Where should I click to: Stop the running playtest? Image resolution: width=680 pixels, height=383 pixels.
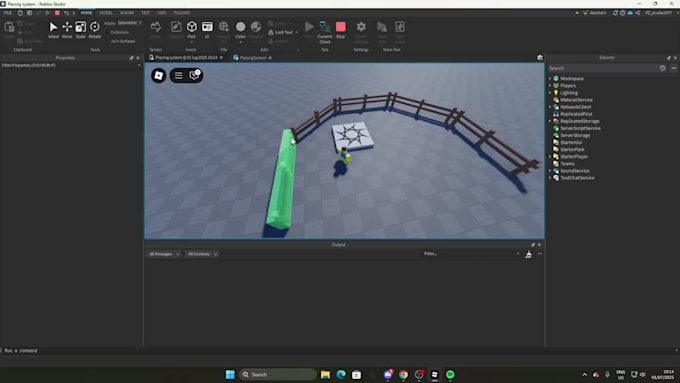tap(341, 29)
